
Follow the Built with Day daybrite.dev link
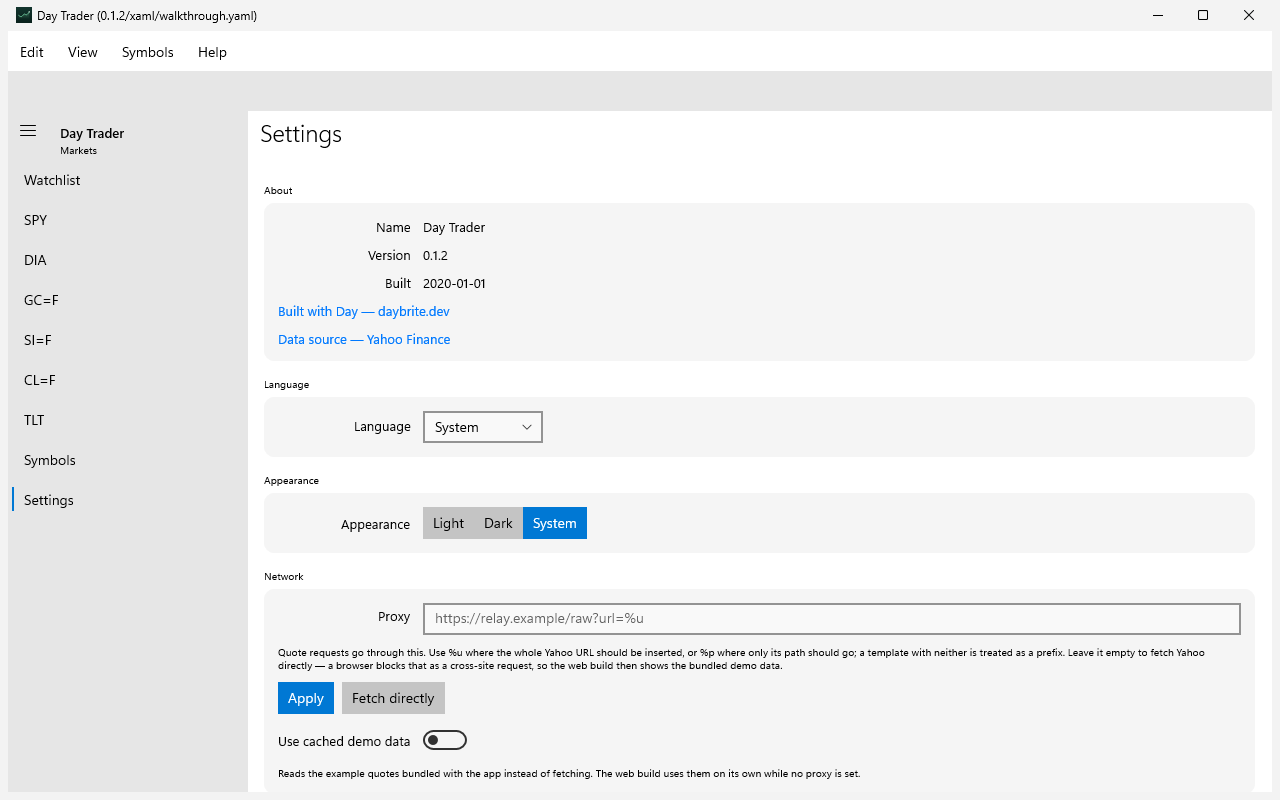coord(364,311)
